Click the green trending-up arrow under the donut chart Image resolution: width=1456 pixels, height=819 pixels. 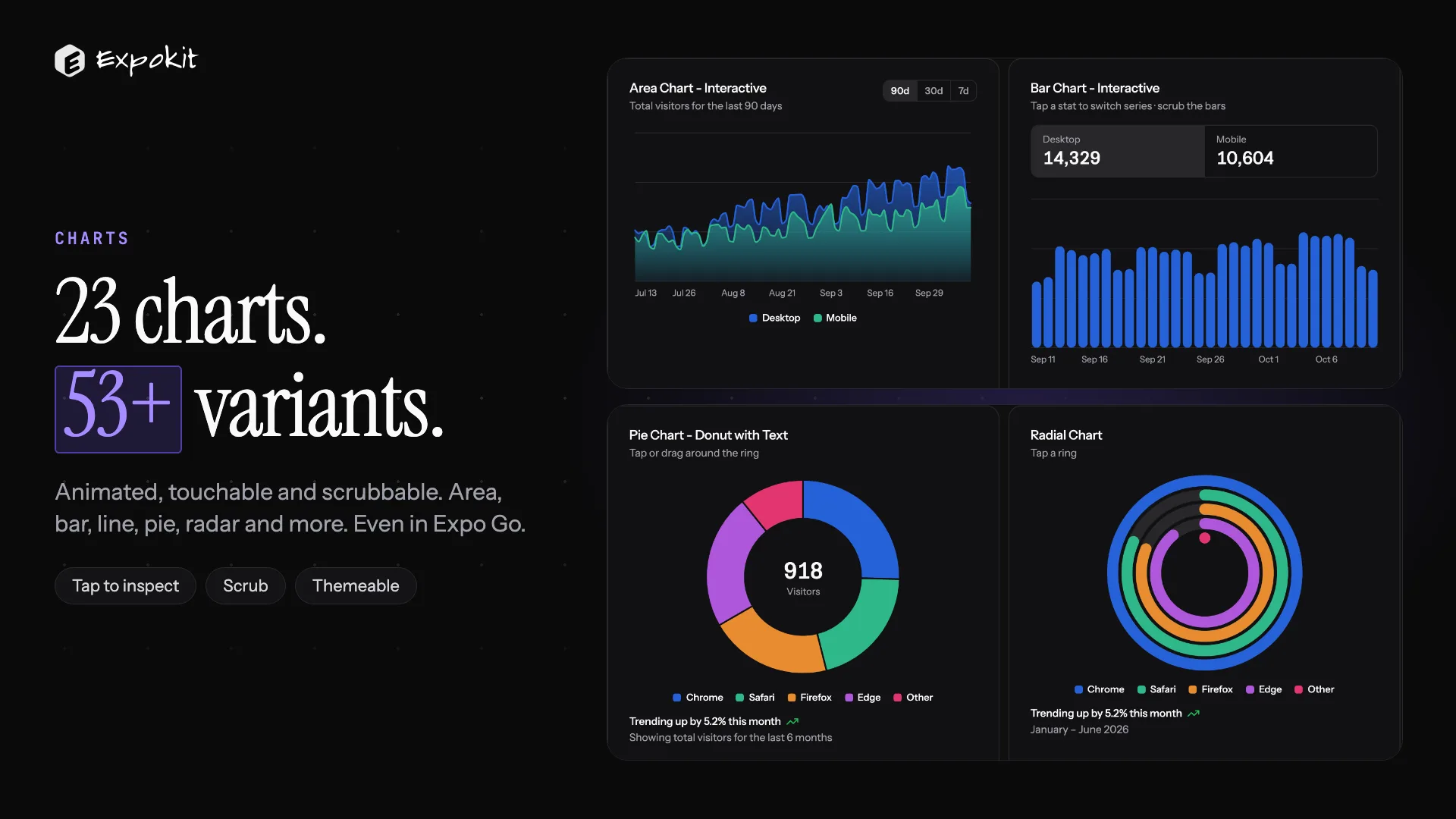click(793, 721)
